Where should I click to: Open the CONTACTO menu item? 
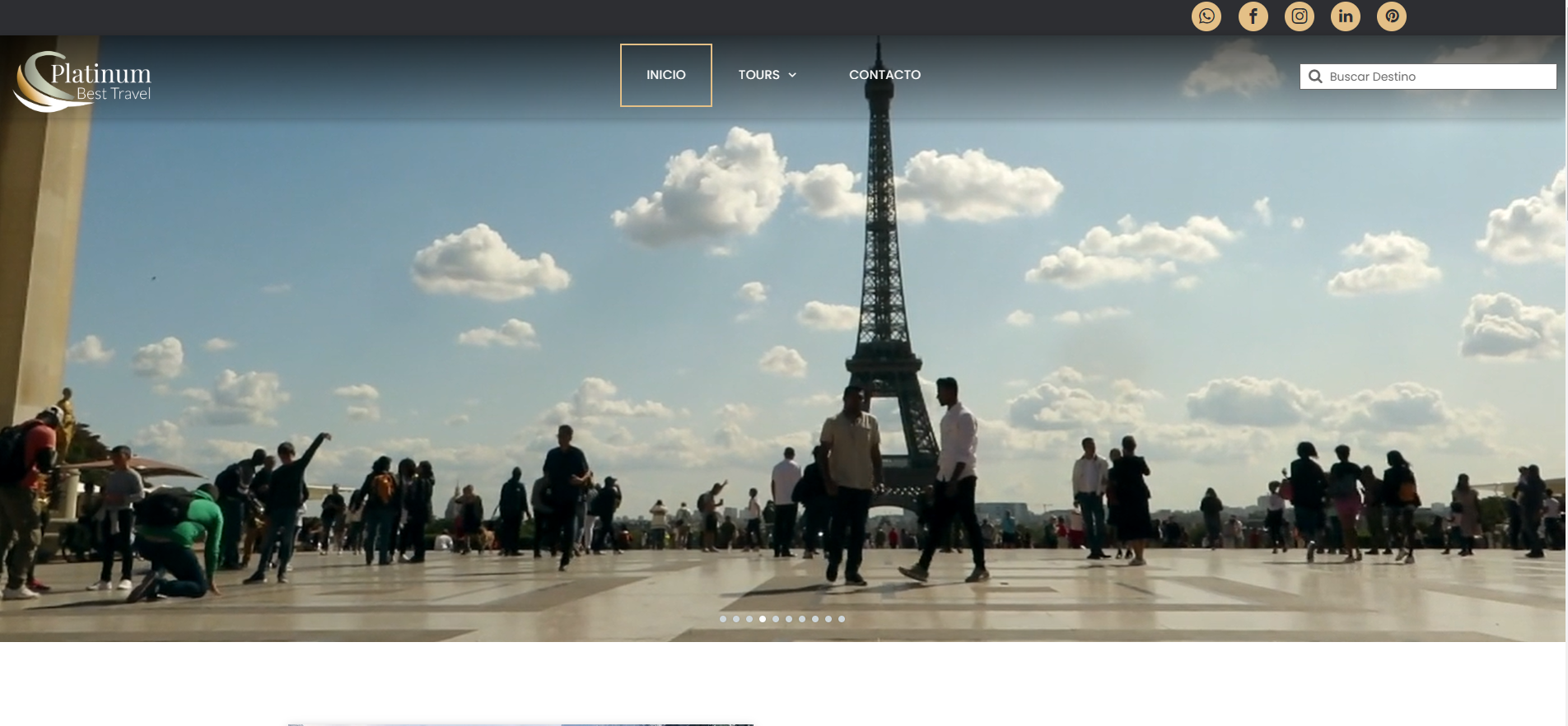click(x=885, y=75)
